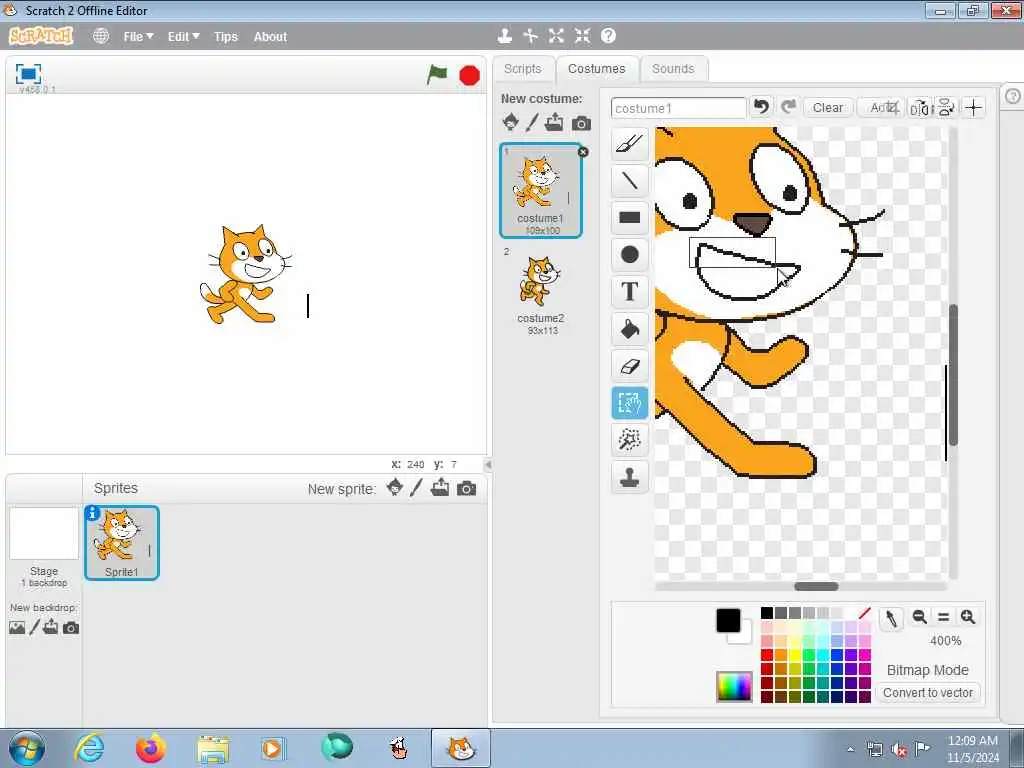1024x768 pixels.
Task: Open Sprite1 info with the i badge
Action: pyautogui.click(x=93, y=513)
